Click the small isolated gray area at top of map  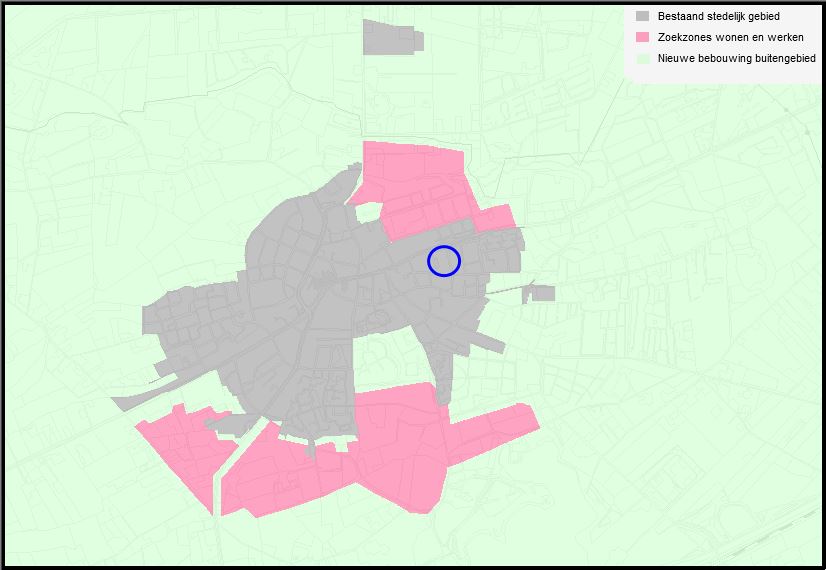393,37
